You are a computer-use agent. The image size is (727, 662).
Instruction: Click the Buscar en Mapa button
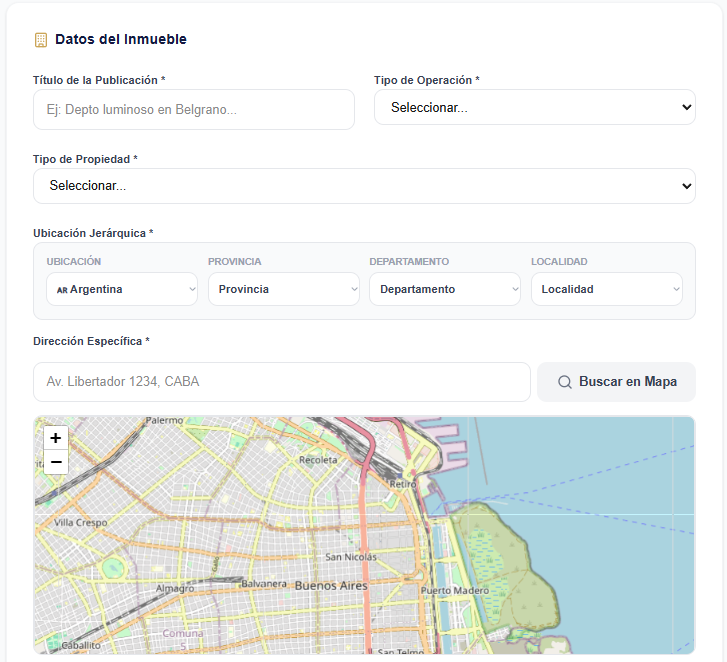[616, 382]
